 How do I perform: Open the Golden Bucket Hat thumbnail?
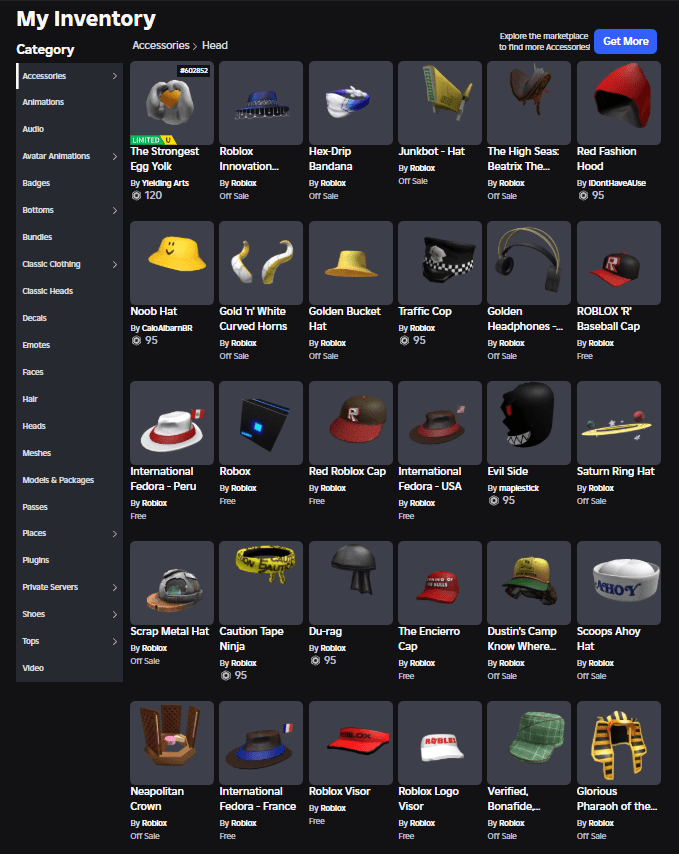(x=351, y=263)
